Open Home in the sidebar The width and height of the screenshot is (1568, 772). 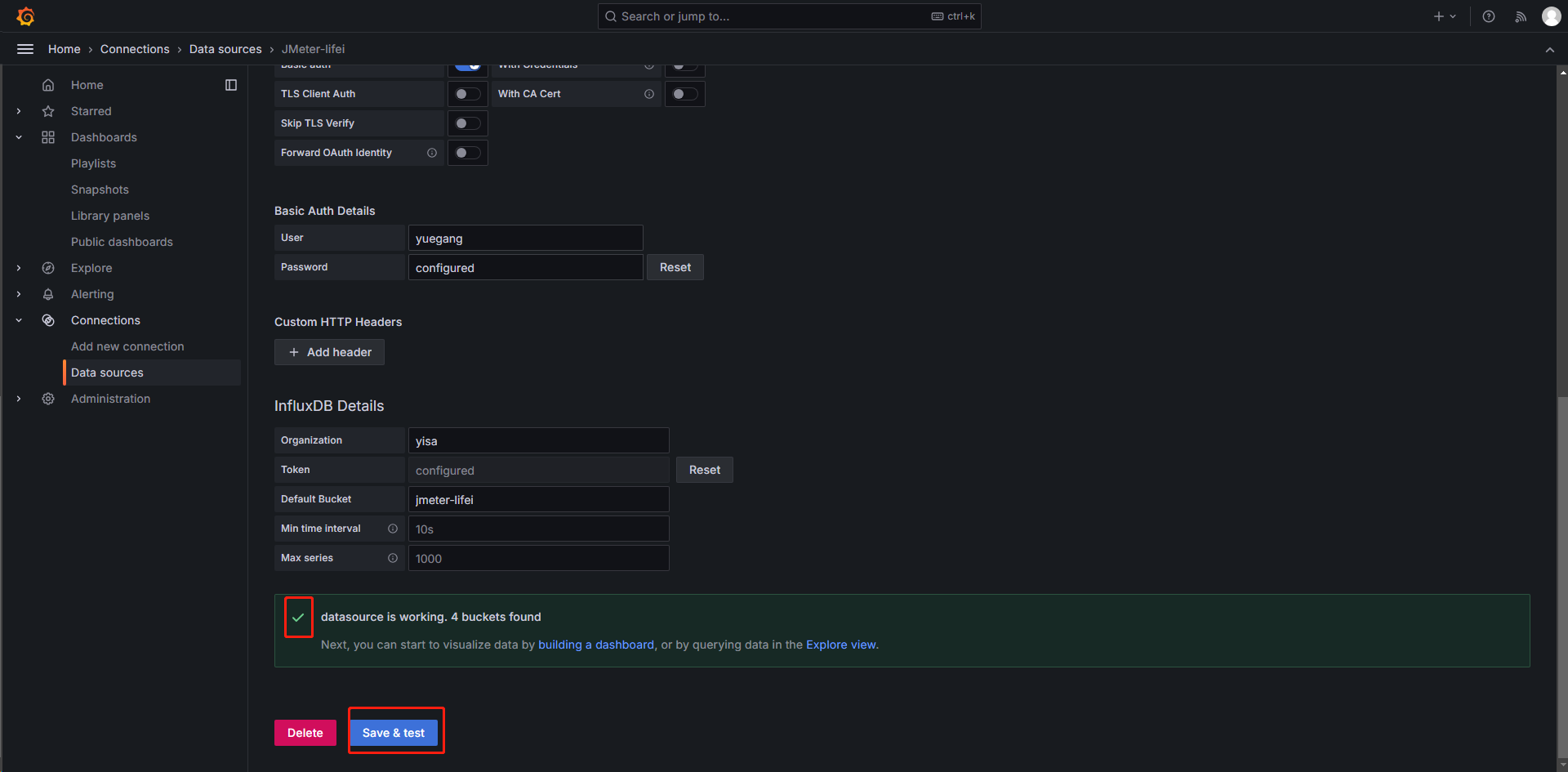click(87, 85)
